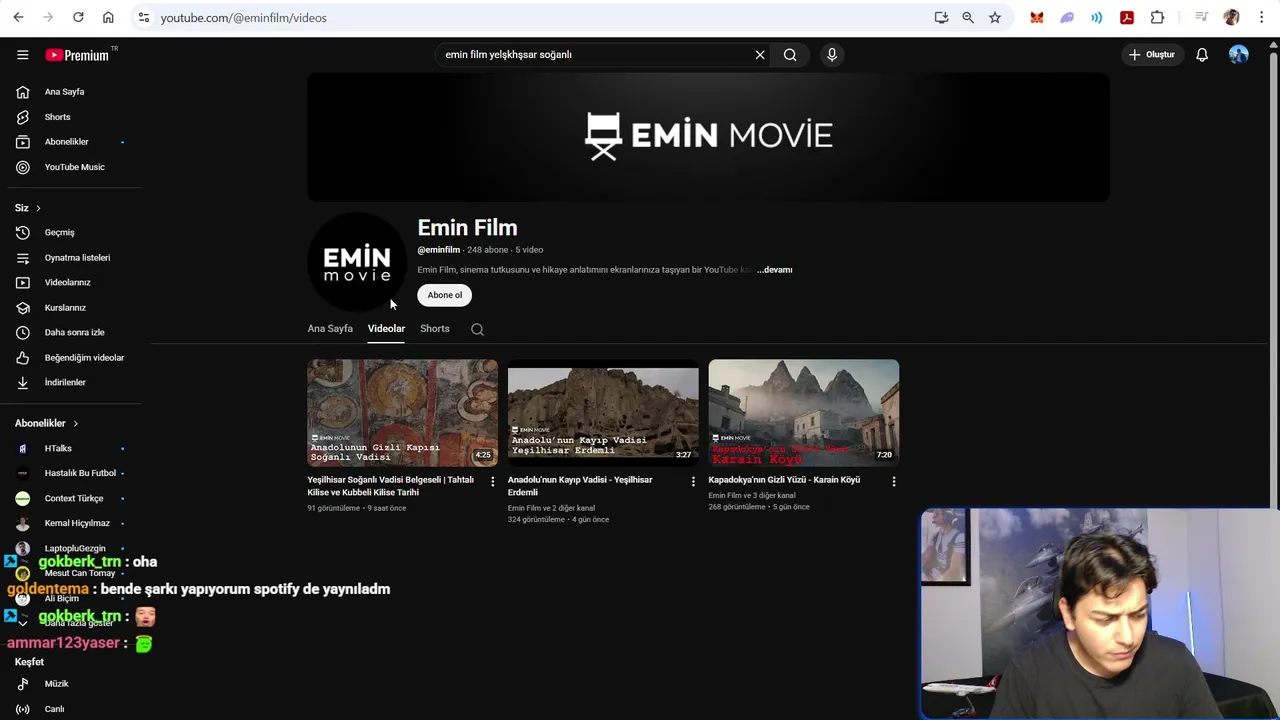This screenshot has height=720, width=1280.
Task: Open Context Türkçe channel
Action: click(x=74, y=498)
